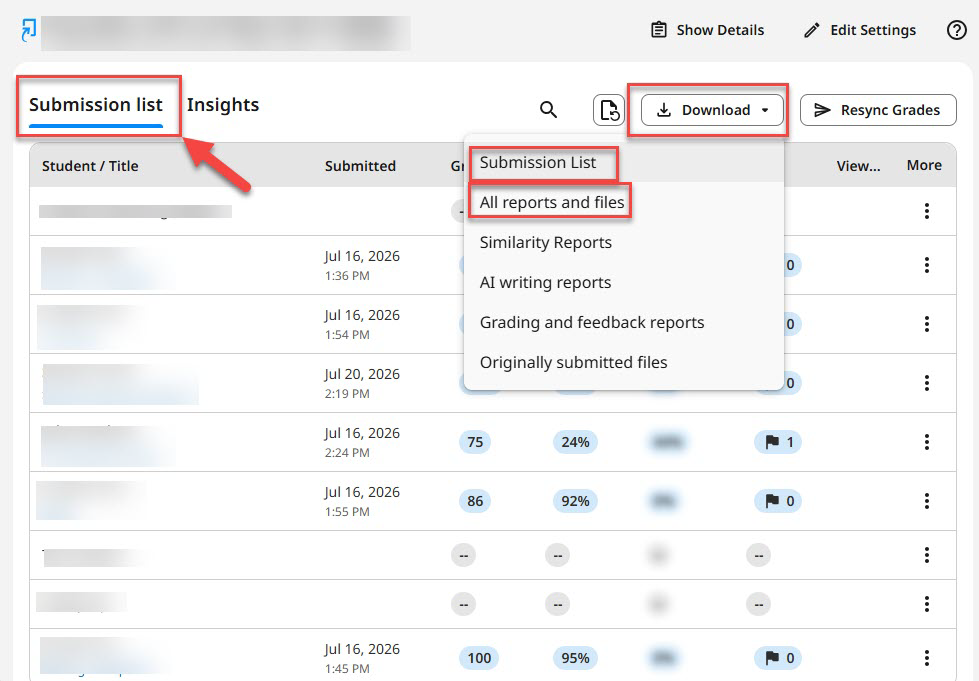
Task: Click the flag badge in the 1:55 PM row
Action: (x=778, y=501)
